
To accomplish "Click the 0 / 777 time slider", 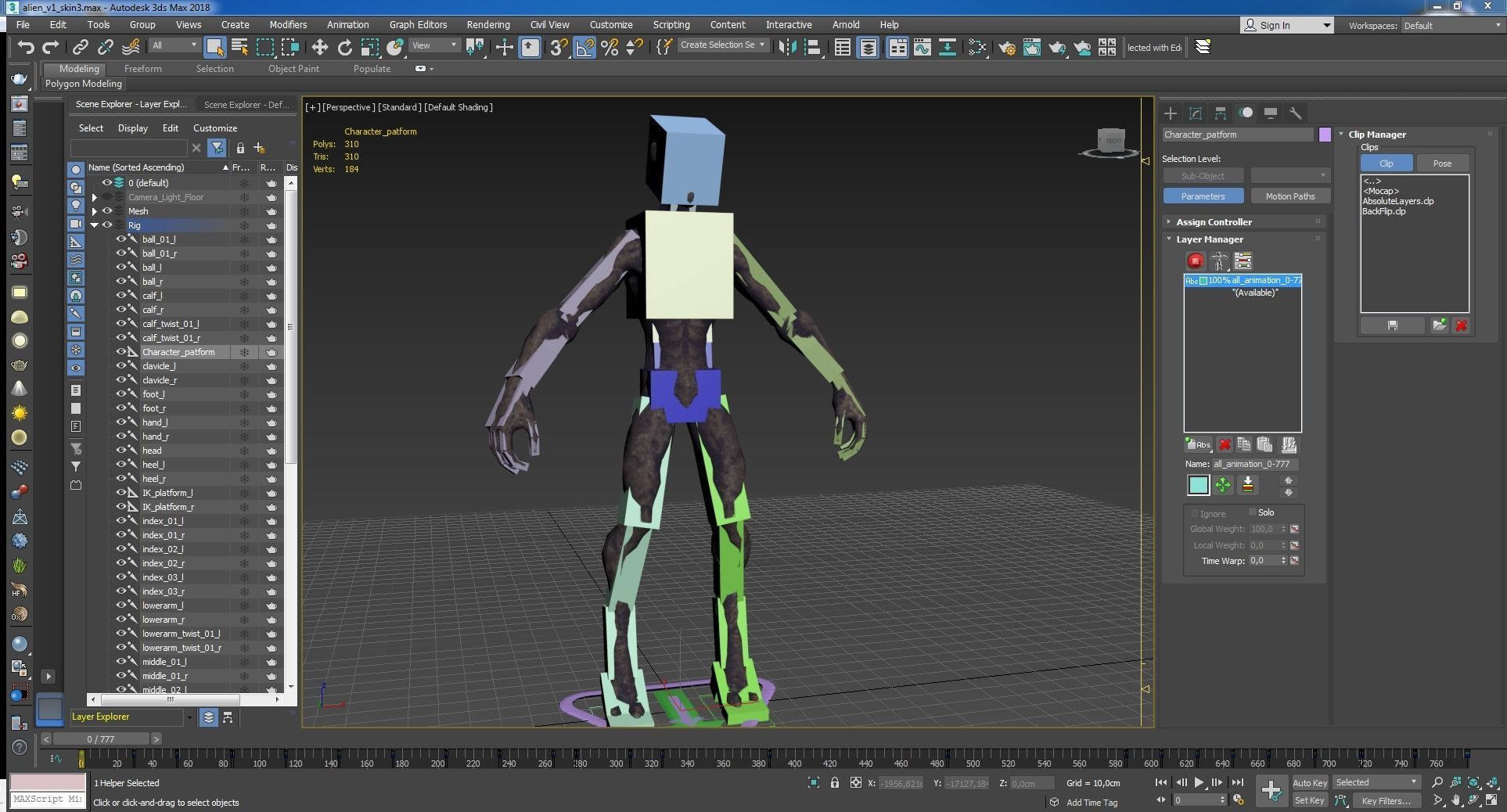I will [x=101, y=738].
